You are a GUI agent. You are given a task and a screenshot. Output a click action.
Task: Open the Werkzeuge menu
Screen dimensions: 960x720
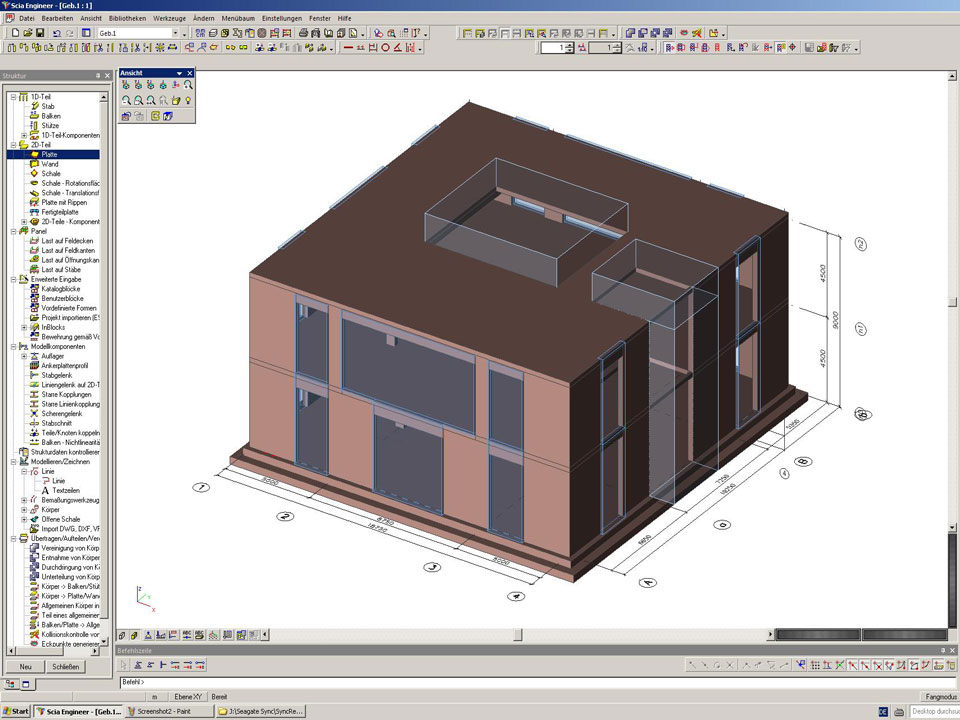click(x=170, y=18)
